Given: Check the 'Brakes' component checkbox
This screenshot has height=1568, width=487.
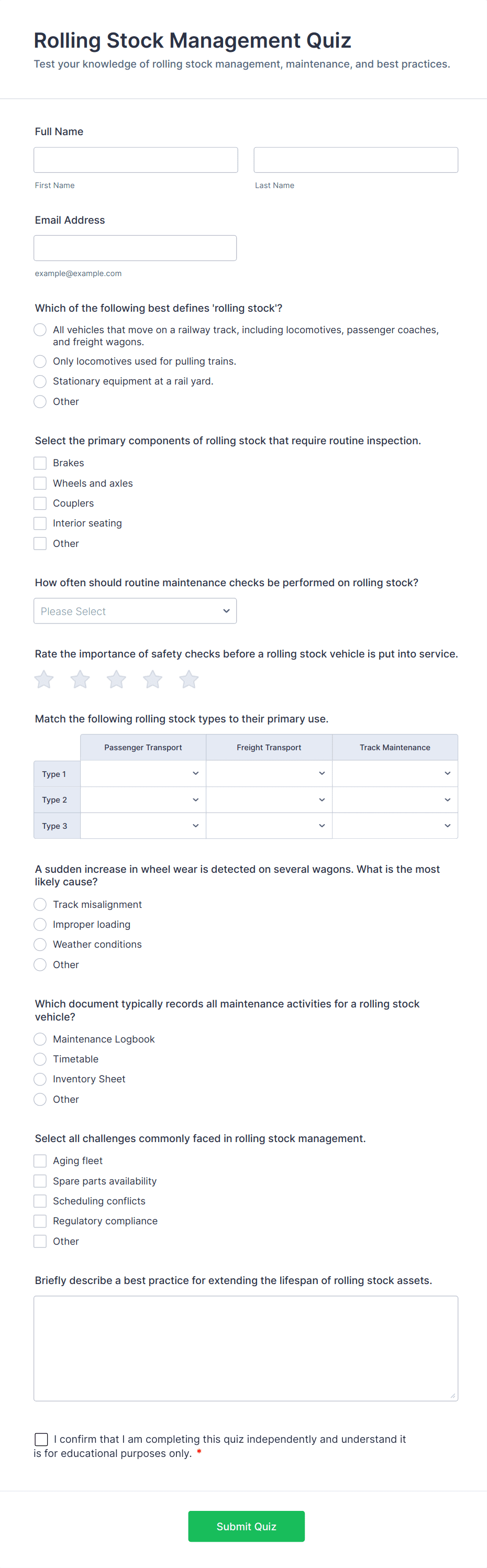Looking at the screenshot, I should pyautogui.click(x=40, y=463).
